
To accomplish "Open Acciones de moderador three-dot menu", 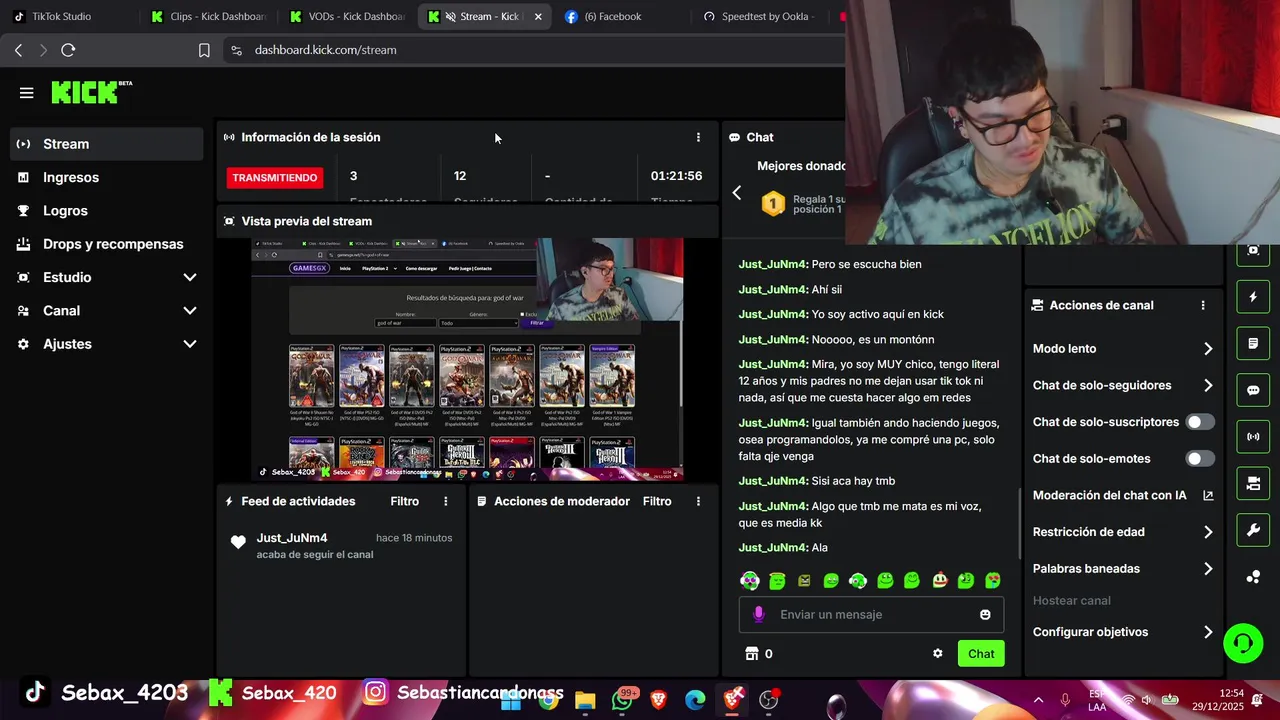I will tap(698, 501).
